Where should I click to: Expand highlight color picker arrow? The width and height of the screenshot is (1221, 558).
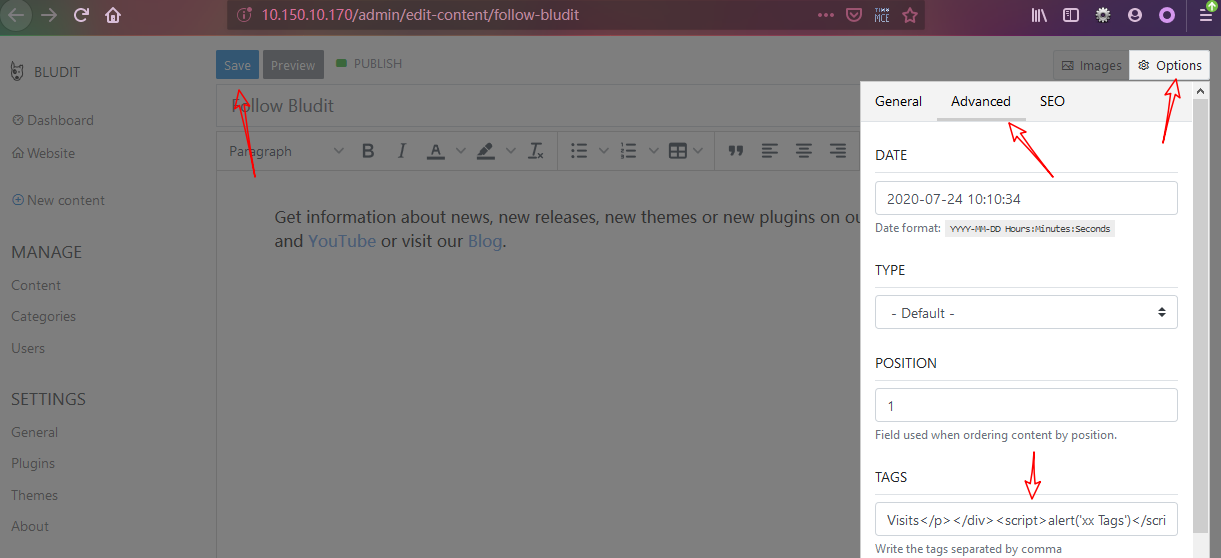[x=511, y=151]
